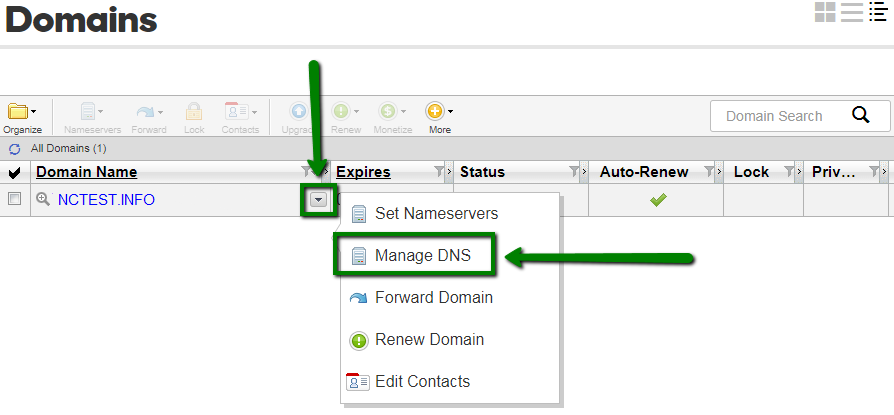Toggle the select-all checkmark in header
The width and height of the screenshot is (894, 415).
coord(15,173)
